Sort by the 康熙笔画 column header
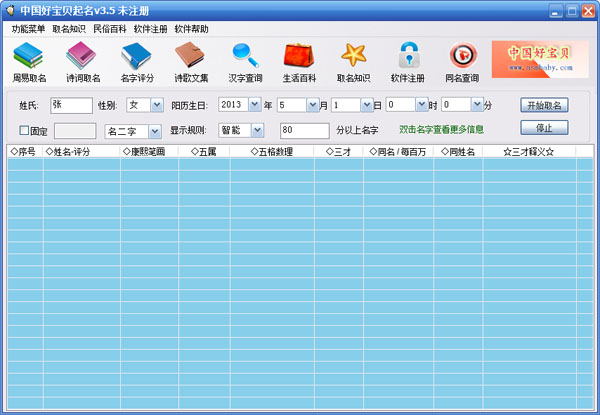Image resolution: width=600 pixels, height=415 pixels. [x=149, y=152]
